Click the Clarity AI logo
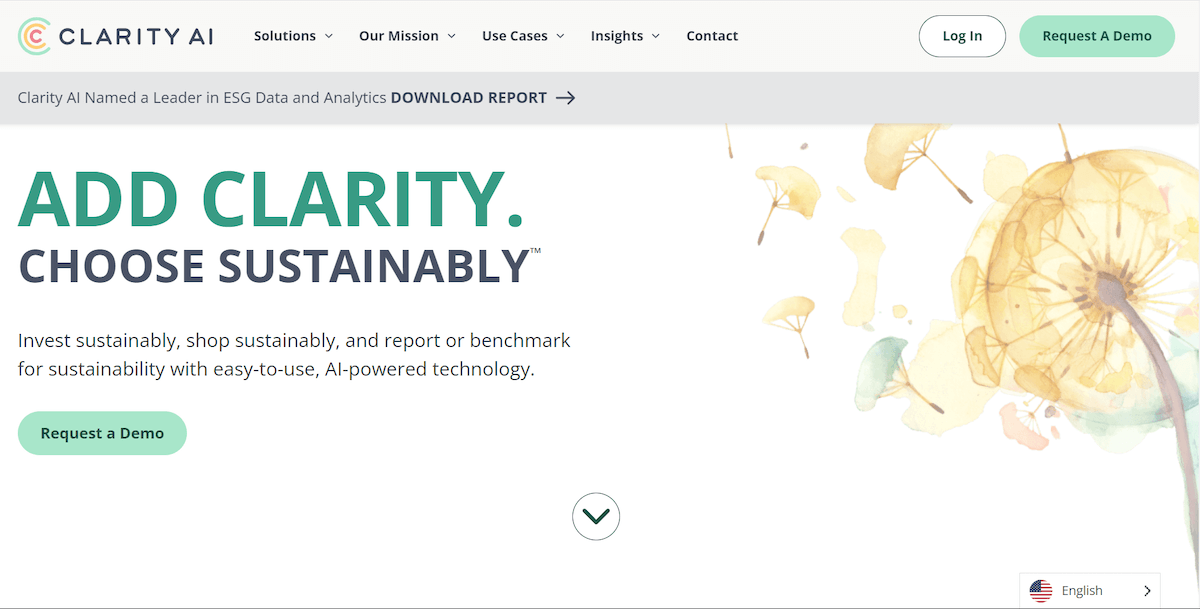This screenshot has height=609, width=1200. coord(115,36)
